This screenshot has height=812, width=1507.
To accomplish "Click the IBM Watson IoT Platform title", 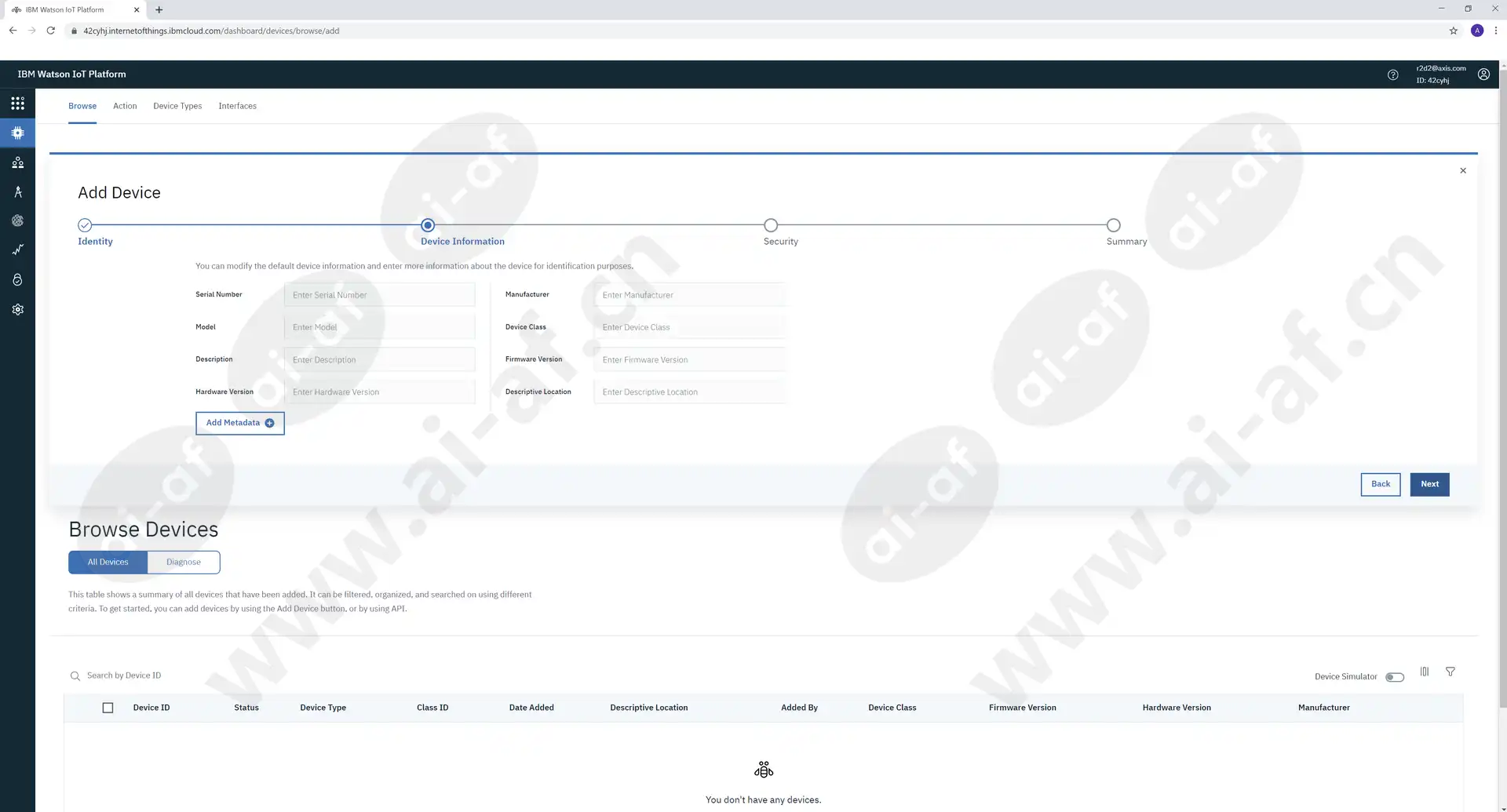I will point(71,75).
